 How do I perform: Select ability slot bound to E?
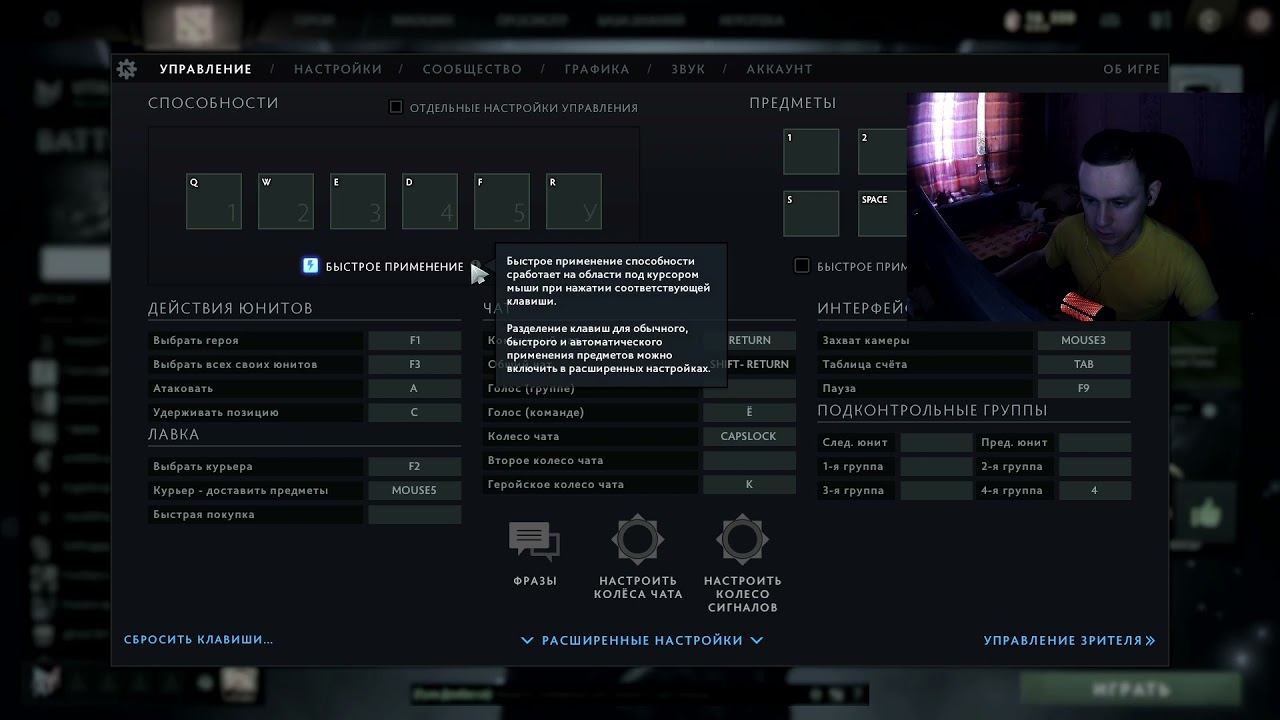point(358,201)
